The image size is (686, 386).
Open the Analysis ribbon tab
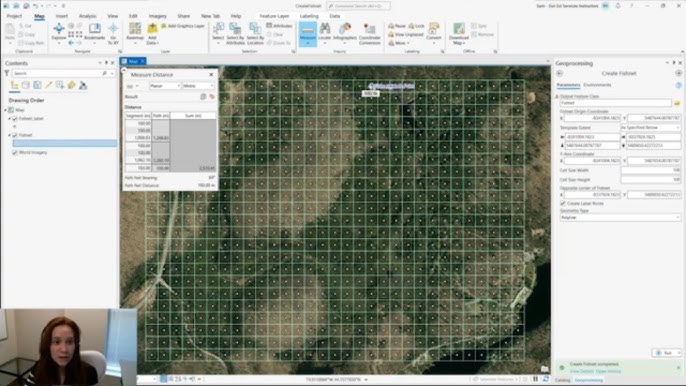(x=87, y=16)
